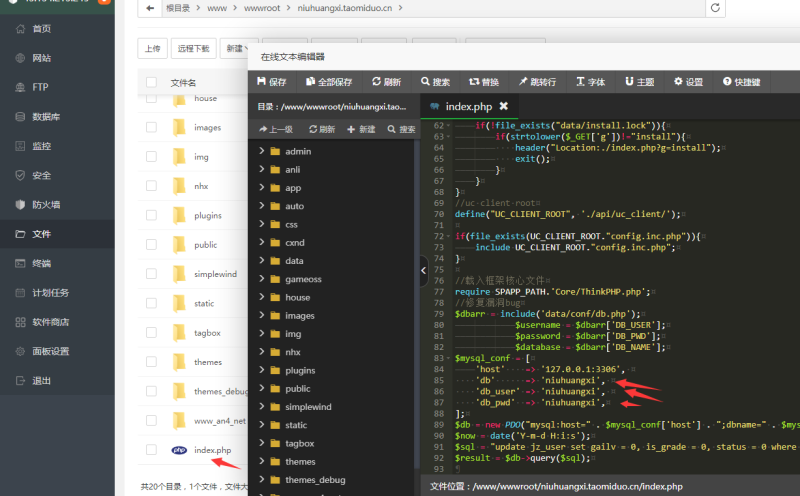Open 搜索 search in the editor toolbar
This screenshot has height=496, width=800.
[x=435, y=82]
